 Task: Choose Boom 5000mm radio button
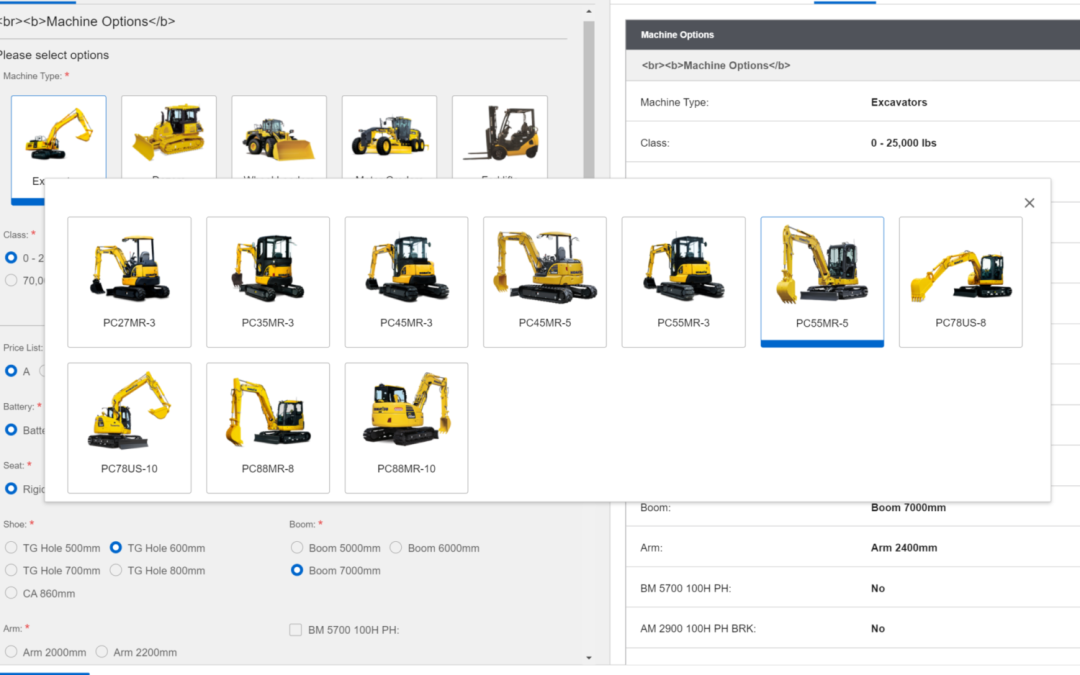(x=297, y=548)
